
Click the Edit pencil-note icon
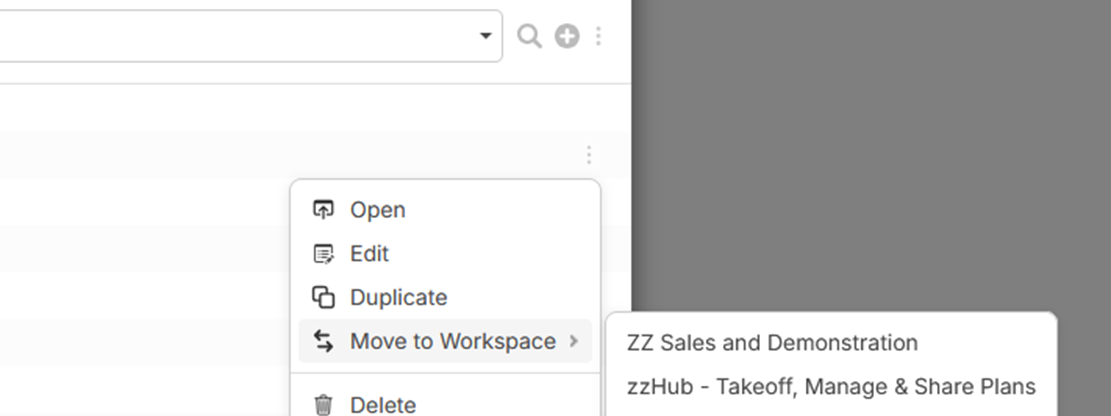(323, 254)
